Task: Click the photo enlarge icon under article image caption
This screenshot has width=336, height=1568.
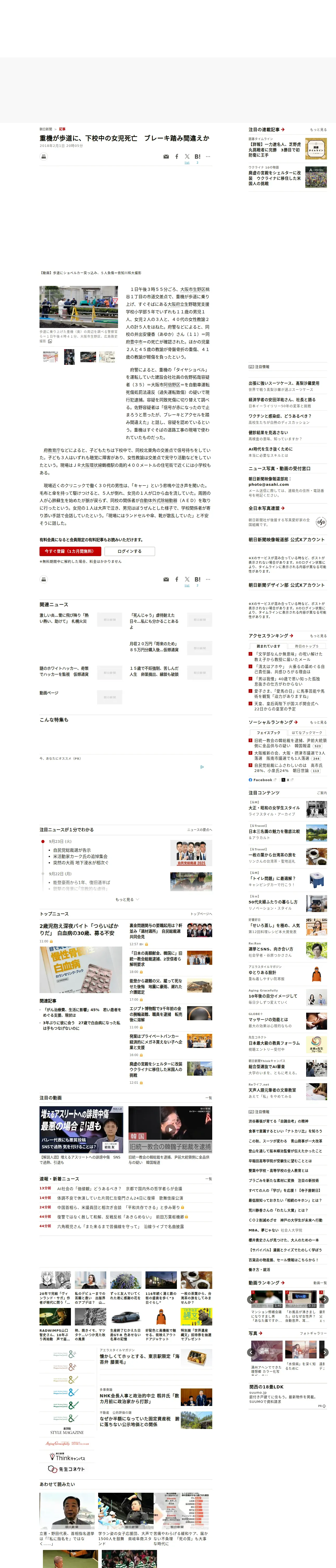Action: [51, 342]
